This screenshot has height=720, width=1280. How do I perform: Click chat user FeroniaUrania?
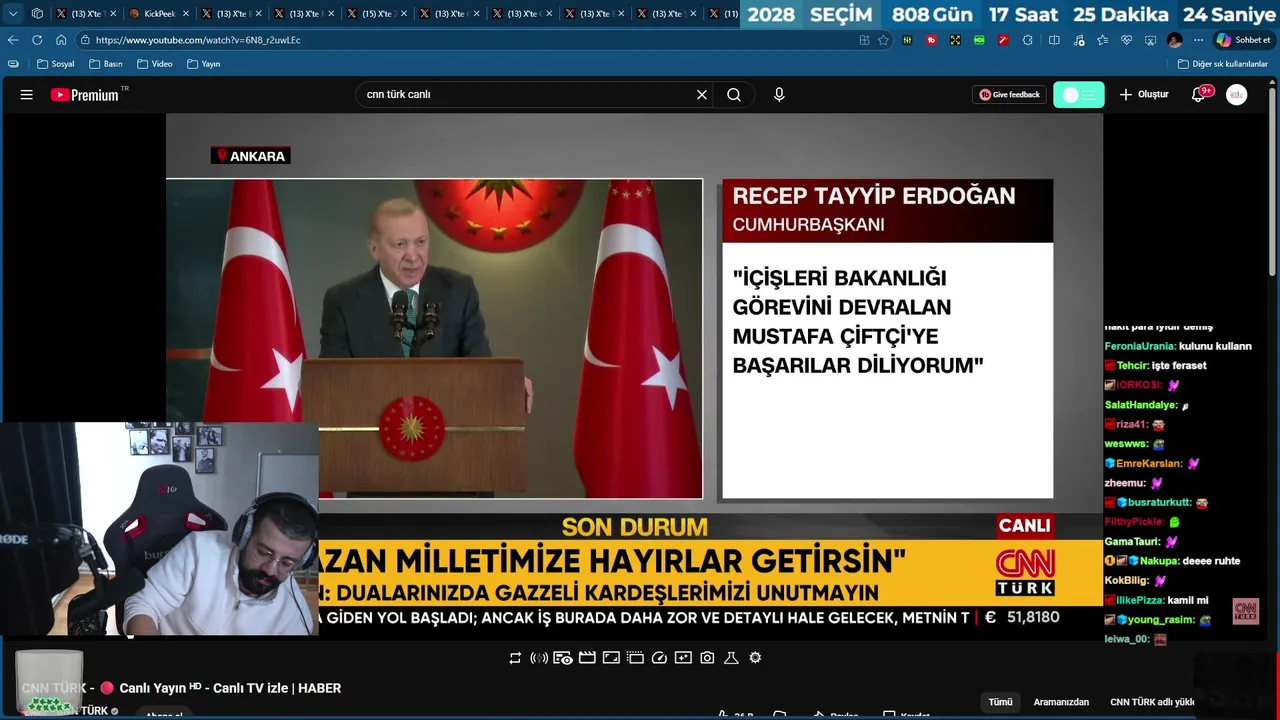1140,346
